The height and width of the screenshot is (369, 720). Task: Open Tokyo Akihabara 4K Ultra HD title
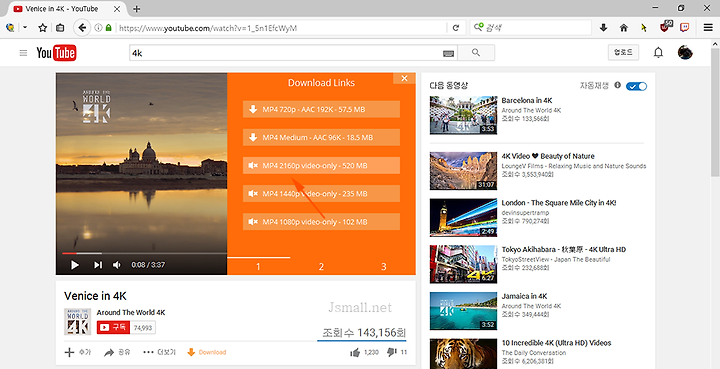563,249
